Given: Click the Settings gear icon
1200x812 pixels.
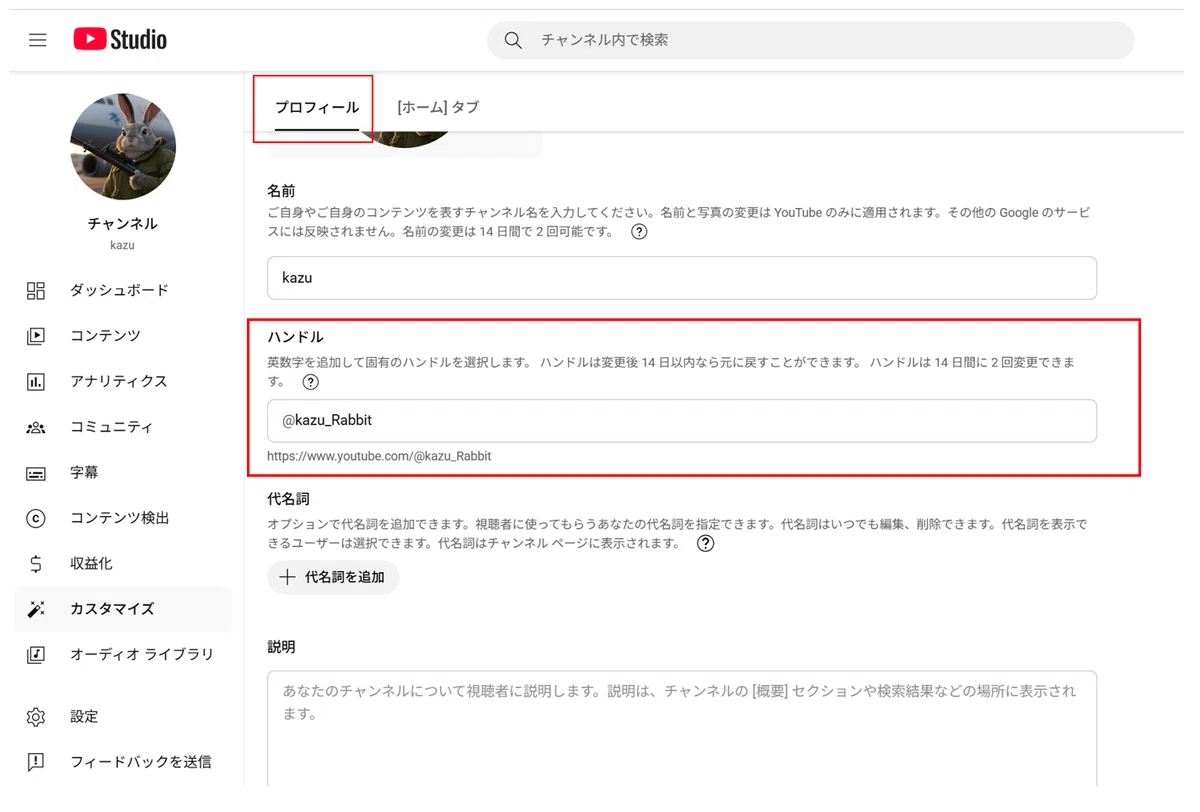Looking at the screenshot, I should 36,717.
